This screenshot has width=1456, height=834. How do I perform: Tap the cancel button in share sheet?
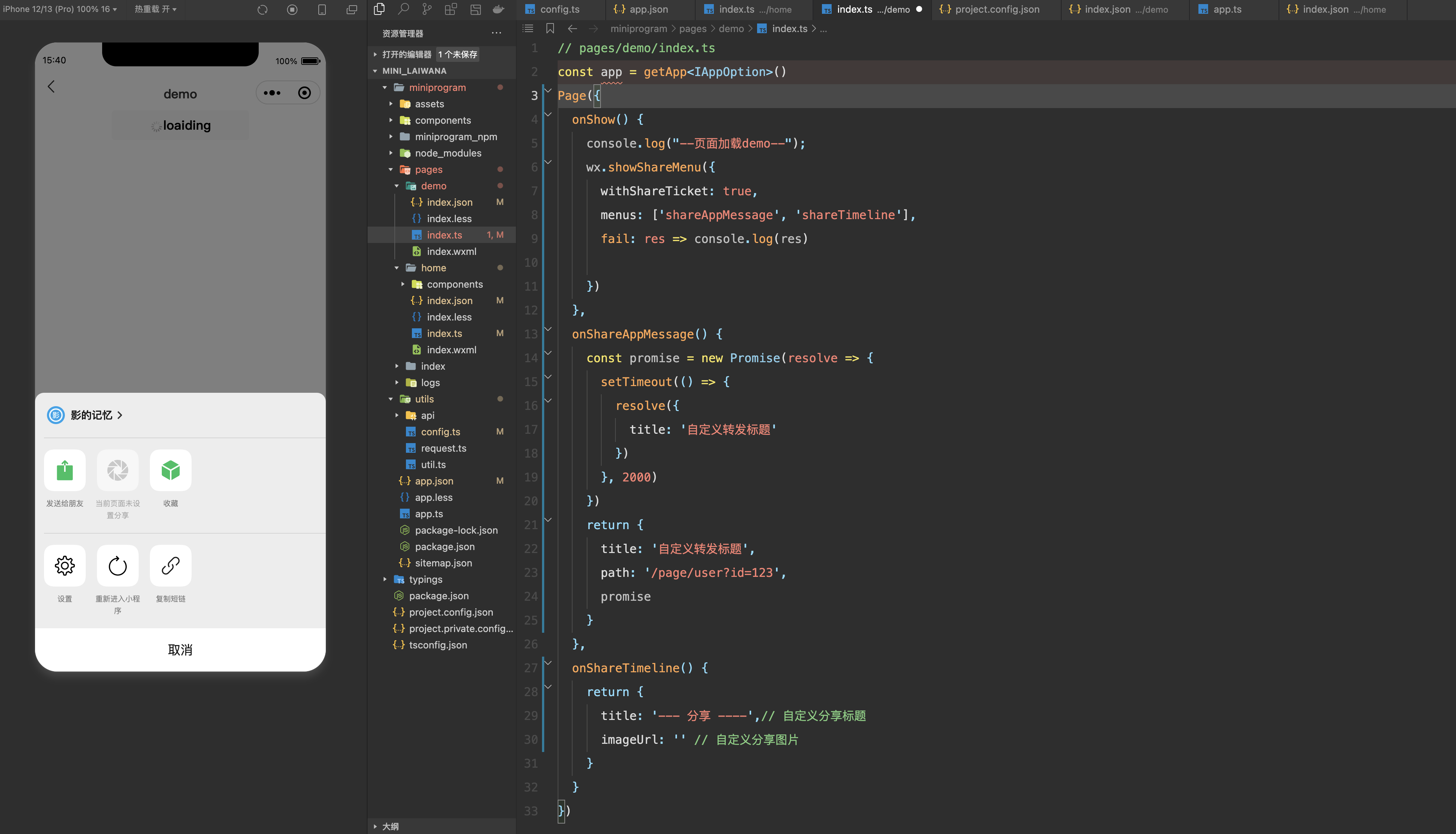(x=180, y=650)
